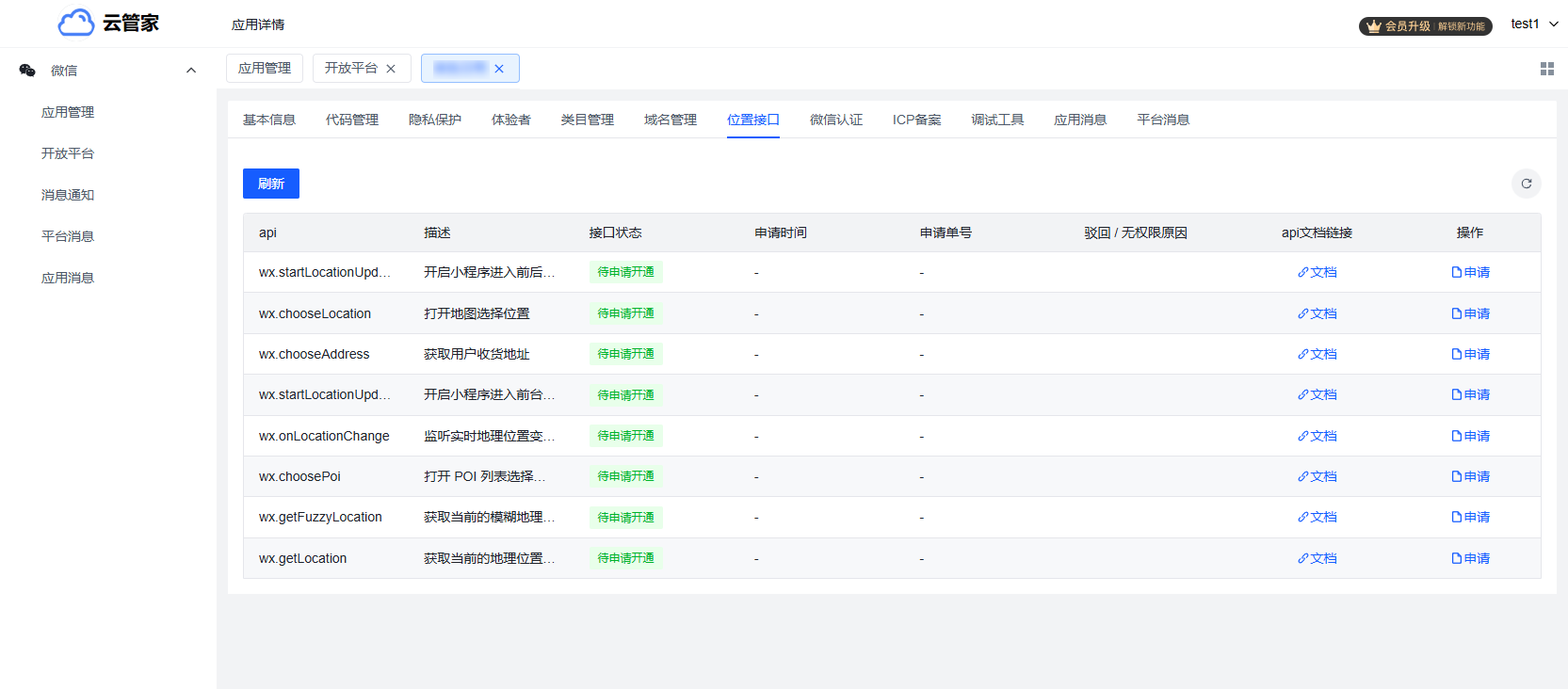
Task: Click the 应用详情 page title
Action: (258, 24)
